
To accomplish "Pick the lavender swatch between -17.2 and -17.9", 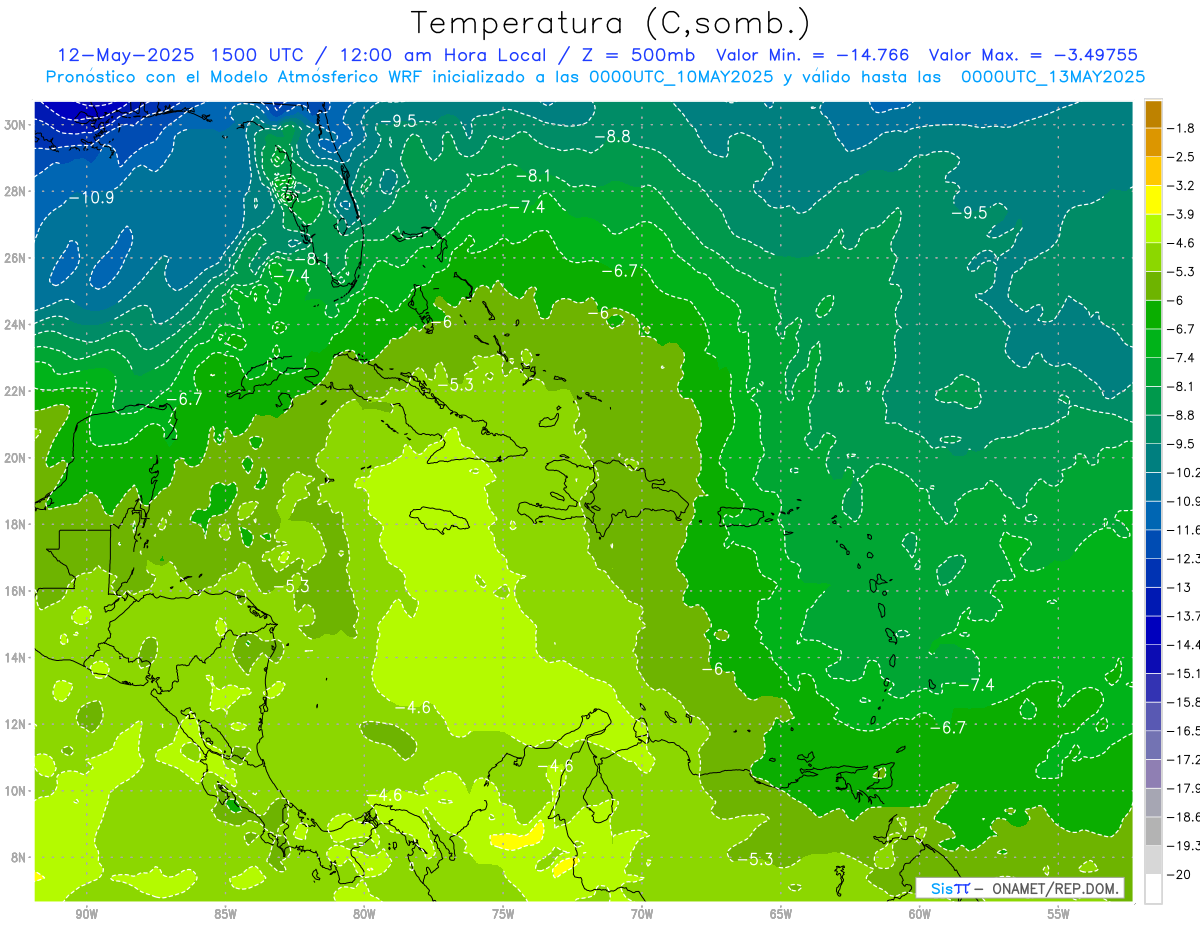I will (x=1153, y=774).
